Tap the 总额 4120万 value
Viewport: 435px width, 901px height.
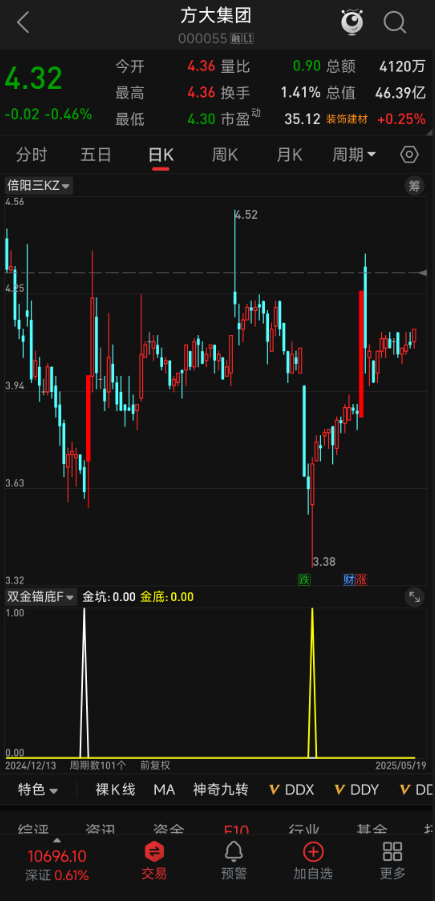tap(402, 67)
